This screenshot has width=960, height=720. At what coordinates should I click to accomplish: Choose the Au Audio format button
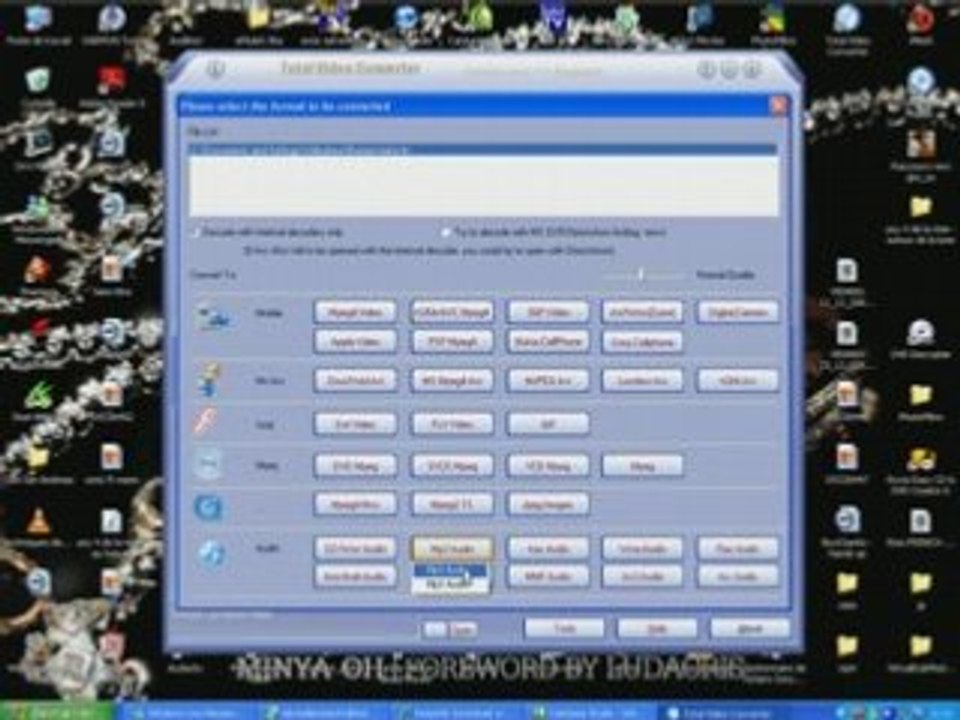click(738, 576)
